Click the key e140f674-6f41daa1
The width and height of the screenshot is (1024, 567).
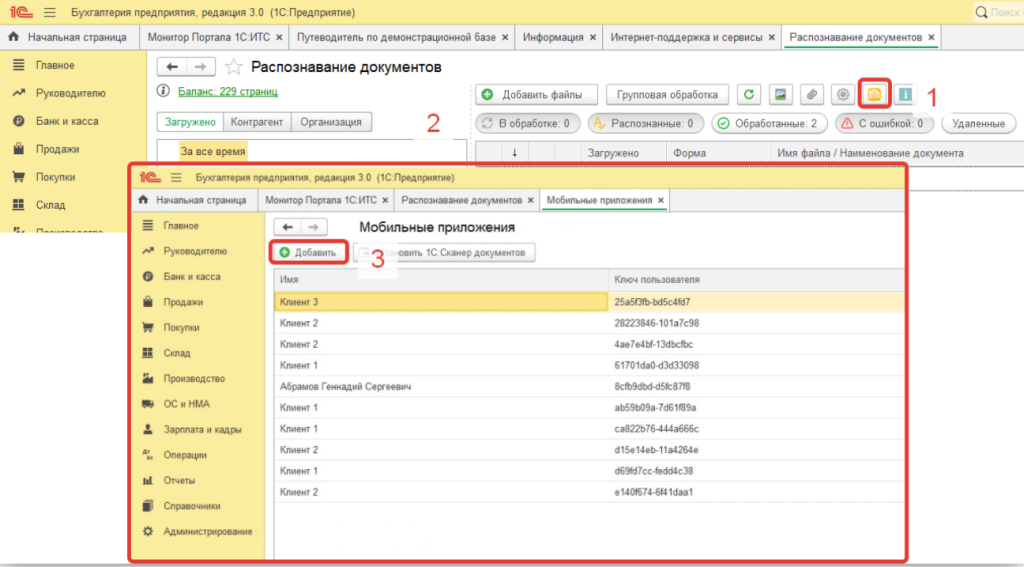tap(654, 492)
